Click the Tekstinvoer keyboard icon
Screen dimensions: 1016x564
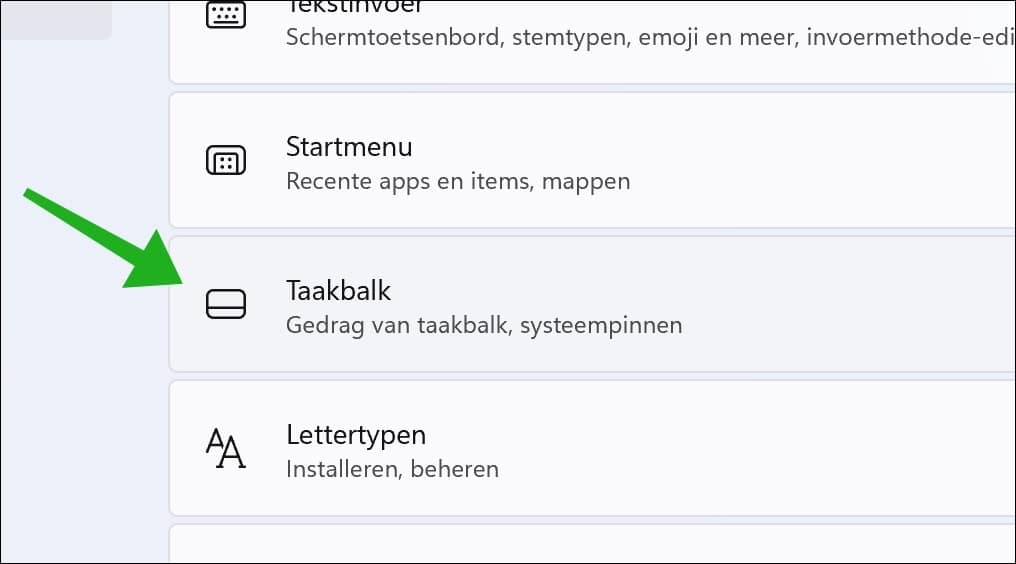tap(225, 16)
